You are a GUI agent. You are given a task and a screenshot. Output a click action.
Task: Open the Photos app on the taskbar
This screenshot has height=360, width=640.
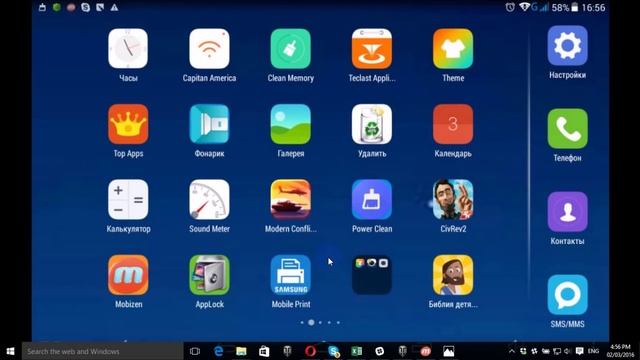tap(449, 351)
